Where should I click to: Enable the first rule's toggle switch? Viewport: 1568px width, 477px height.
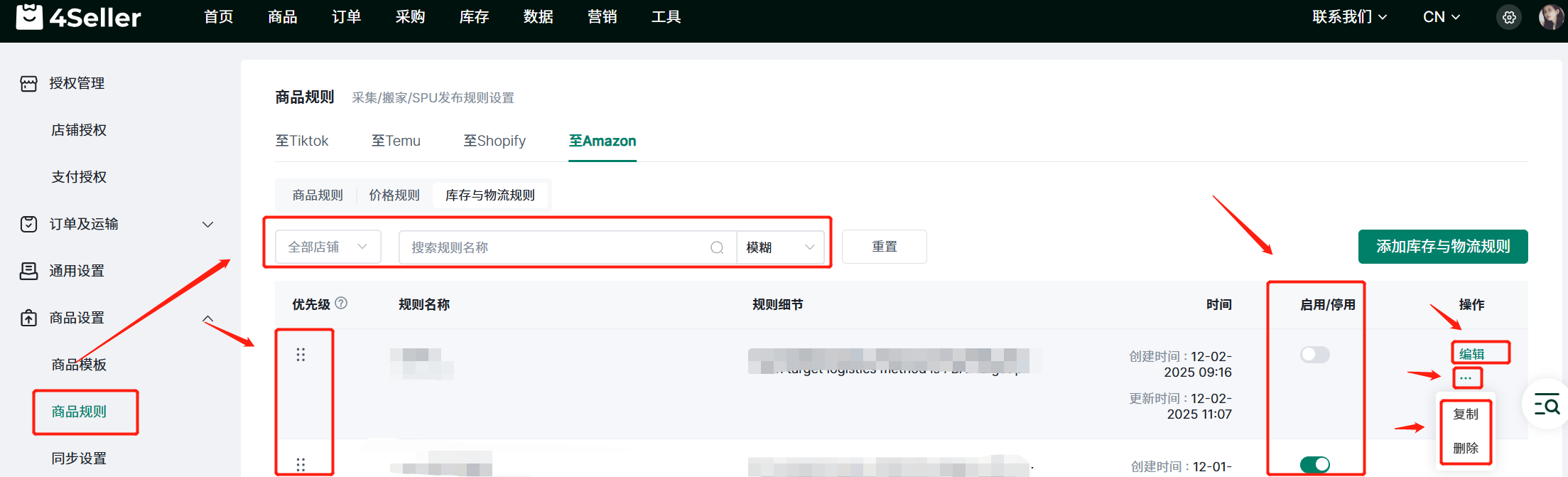click(x=1314, y=354)
